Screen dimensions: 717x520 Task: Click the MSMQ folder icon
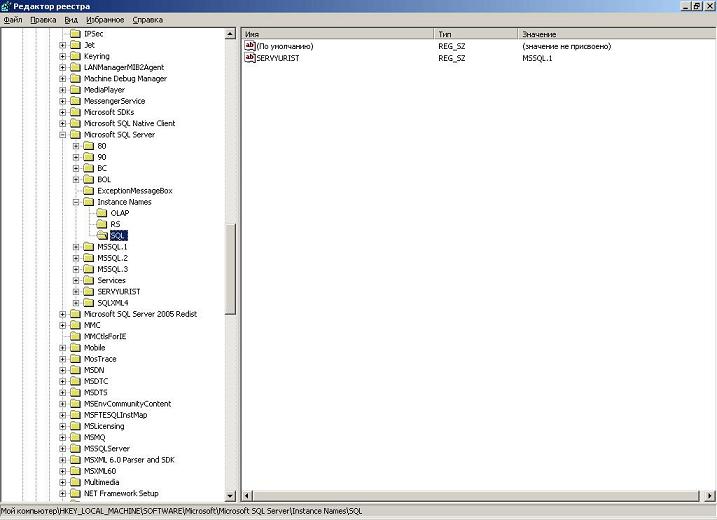click(75, 437)
